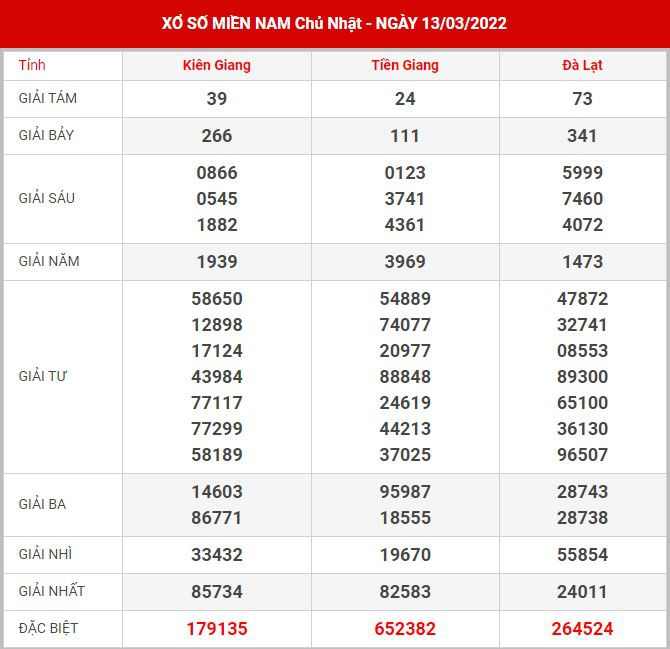Select the GIẢI NHÌ row label

pyautogui.click(x=46, y=554)
